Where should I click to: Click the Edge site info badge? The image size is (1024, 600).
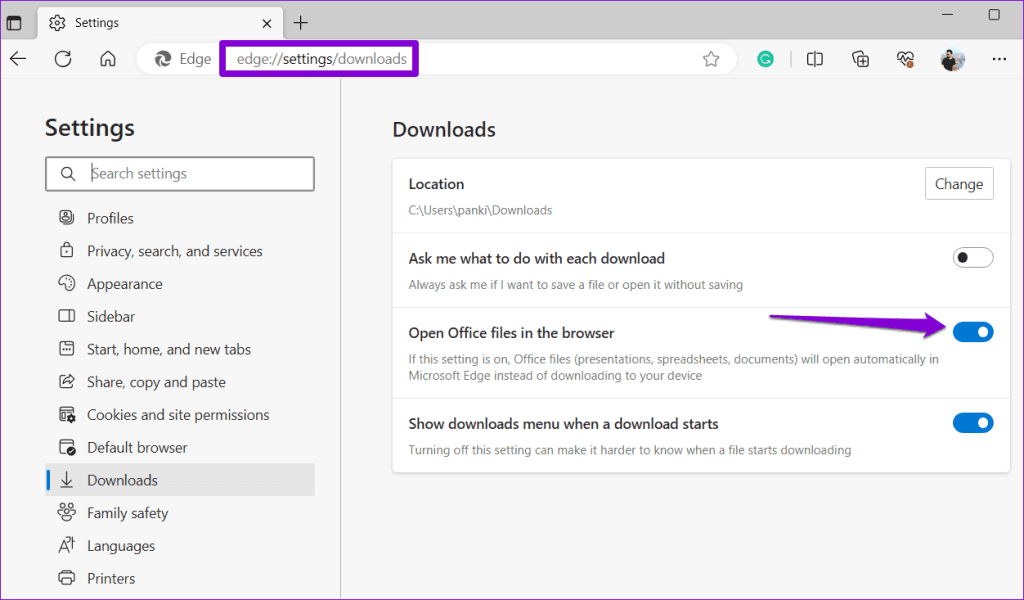(185, 58)
